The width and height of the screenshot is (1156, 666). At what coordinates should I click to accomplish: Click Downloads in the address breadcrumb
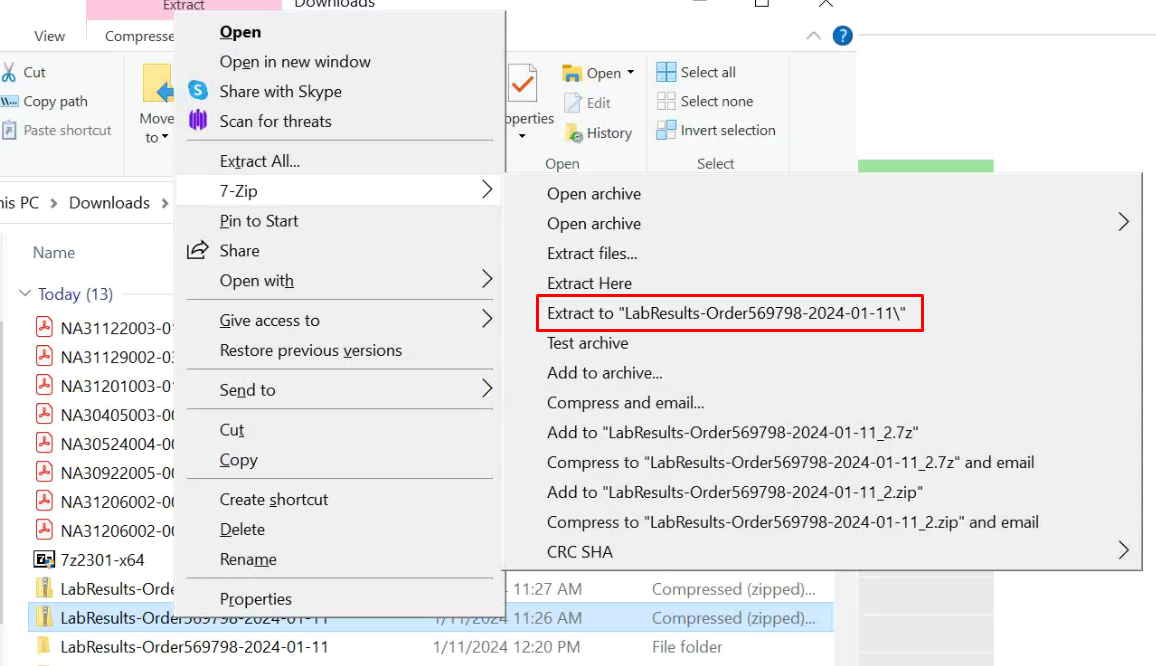click(x=109, y=203)
